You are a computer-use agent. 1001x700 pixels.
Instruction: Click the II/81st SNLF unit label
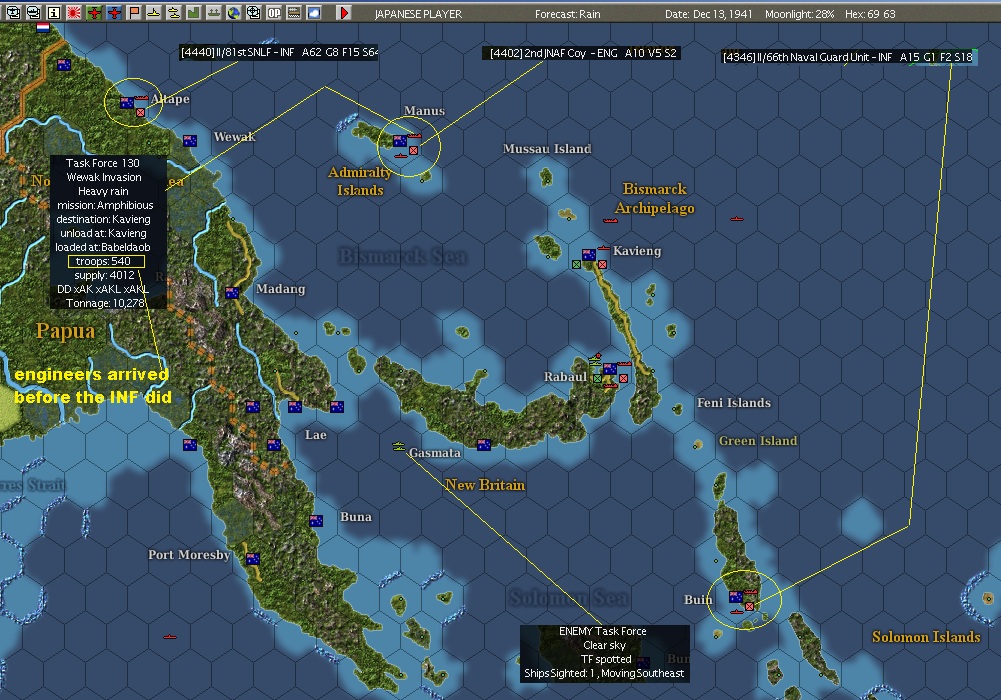tap(279, 52)
